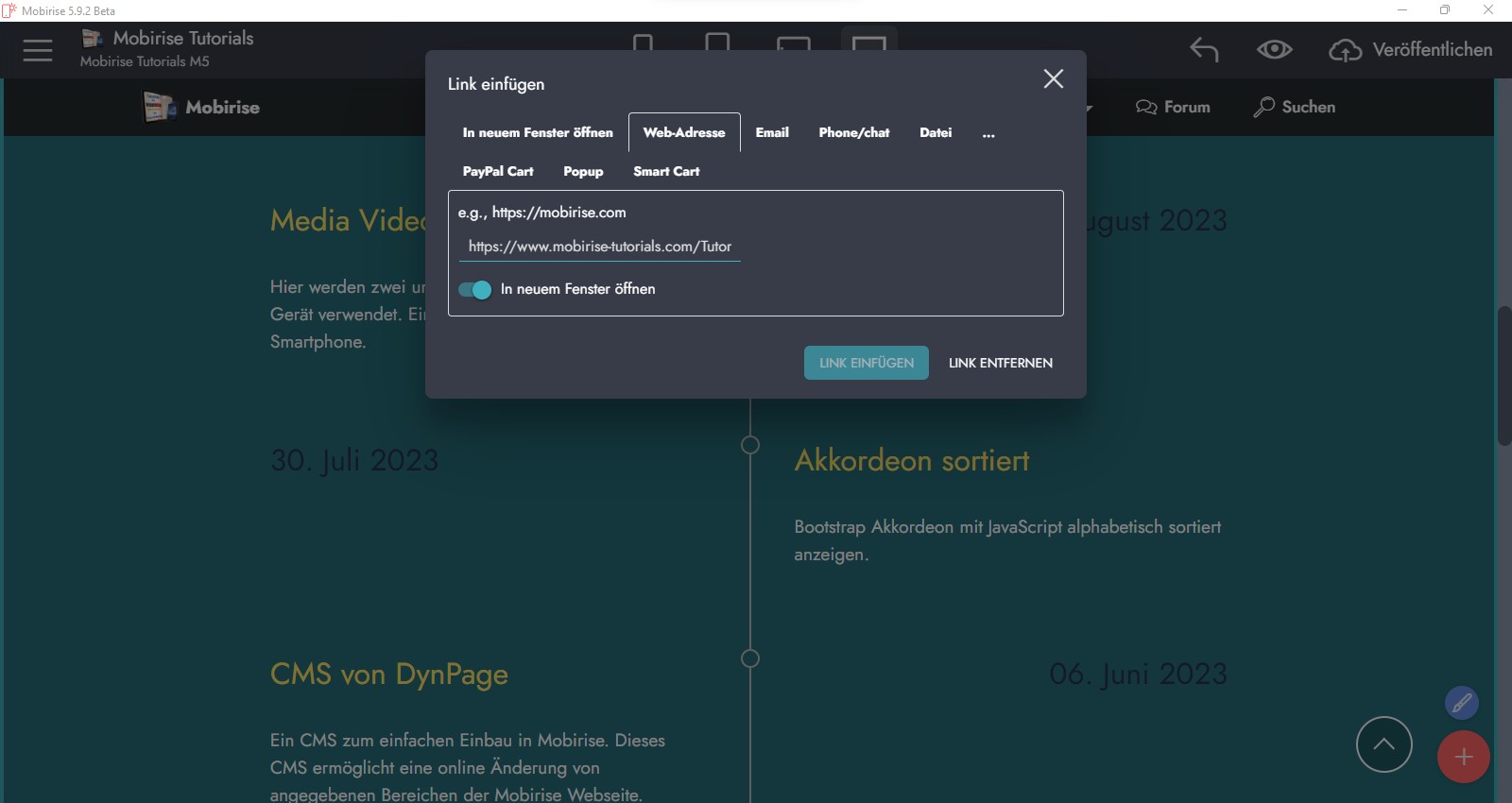Select the tablet view icon
The height and width of the screenshot is (803, 1512).
pyautogui.click(x=717, y=43)
